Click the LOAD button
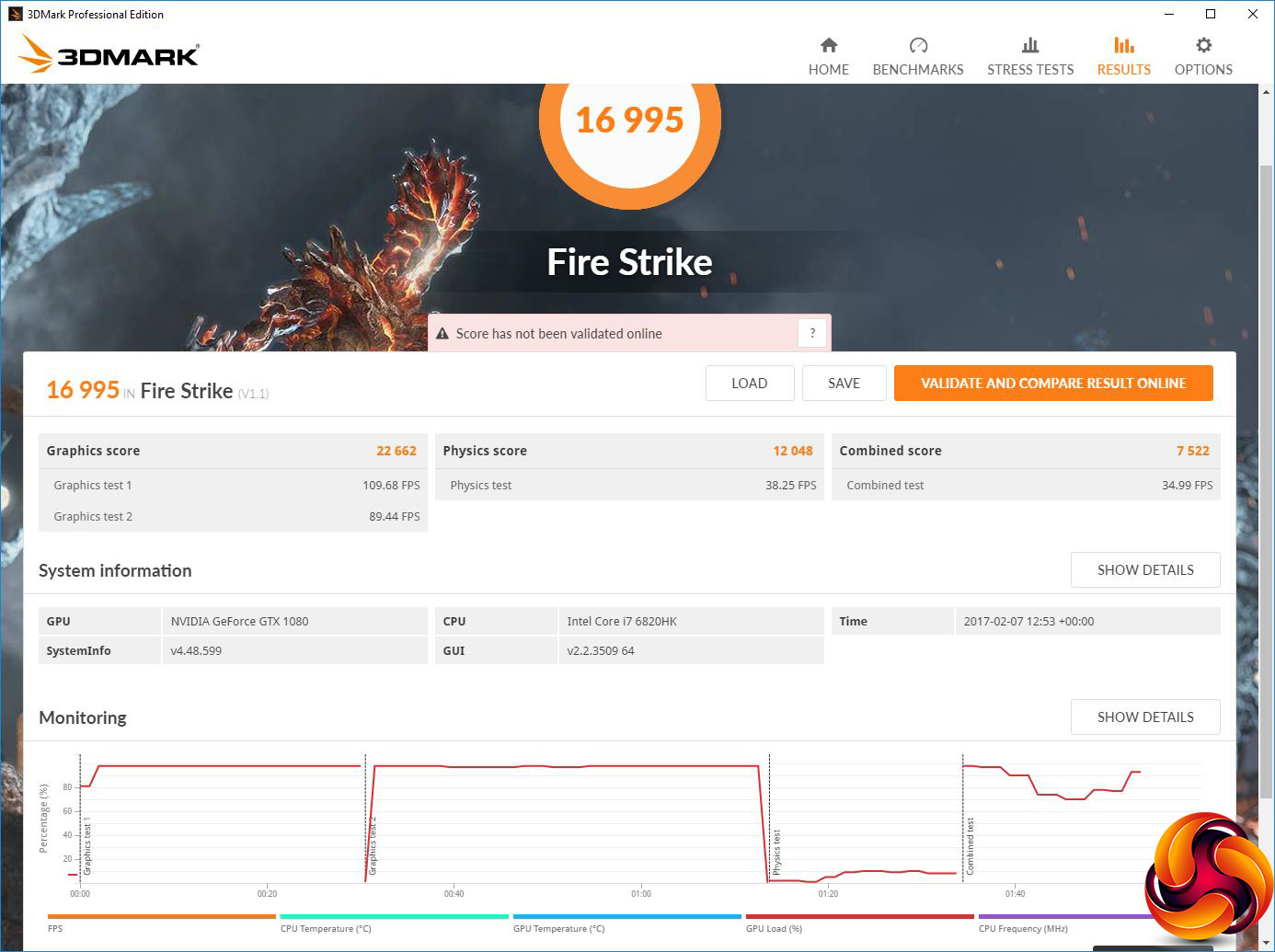1275x952 pixels. point(750,384)
